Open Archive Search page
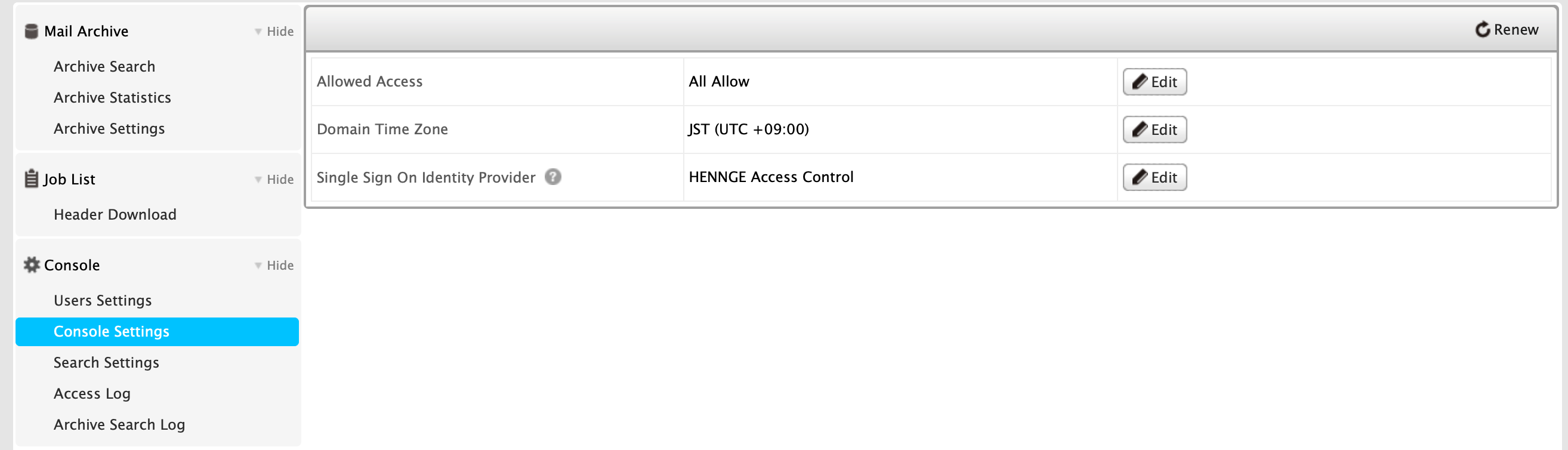Screen dimensions: 1568x450 pyautogui.click(x=104, y=66)
